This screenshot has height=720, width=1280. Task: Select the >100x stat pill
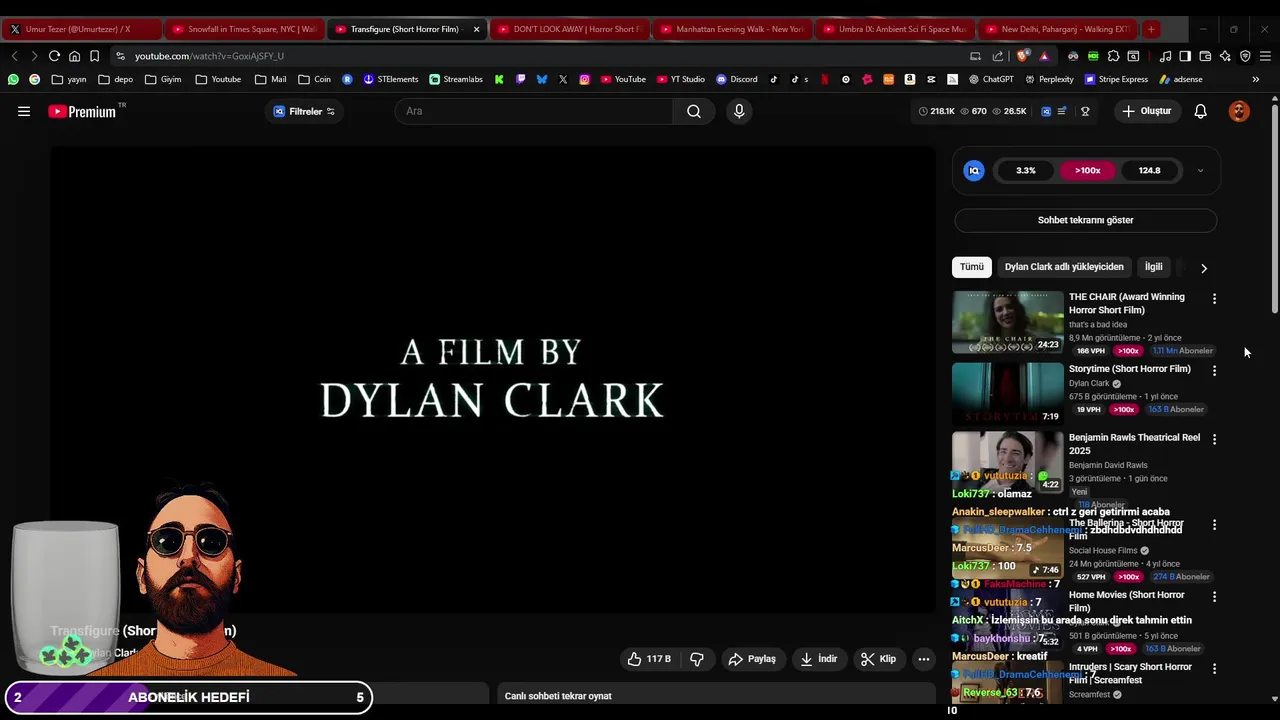[1088, 171]
